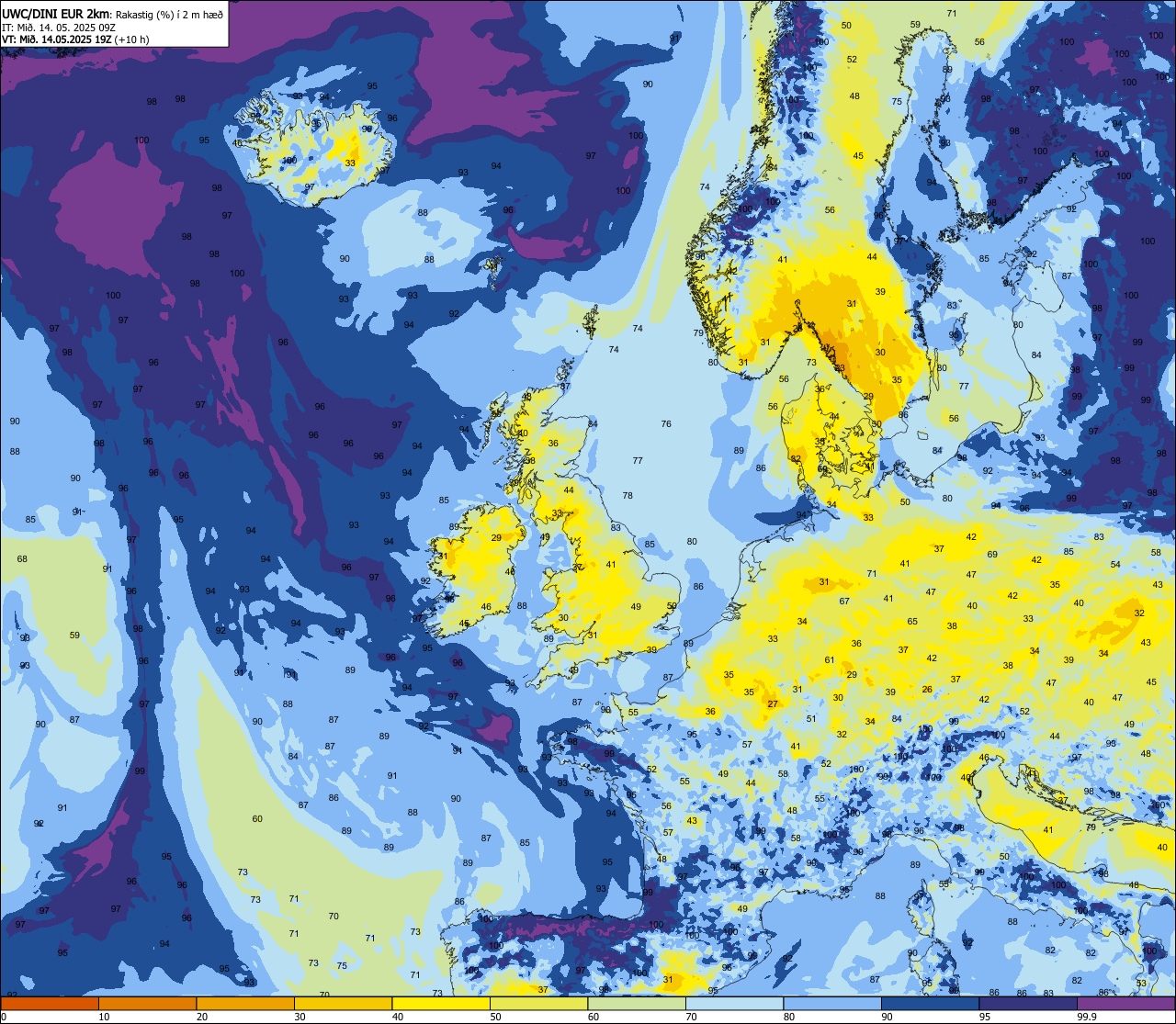This screenshot has width=1176, height=1024.
Task: Select the bright yellow swatch between 40 and 50
Action: [441, 1003]
